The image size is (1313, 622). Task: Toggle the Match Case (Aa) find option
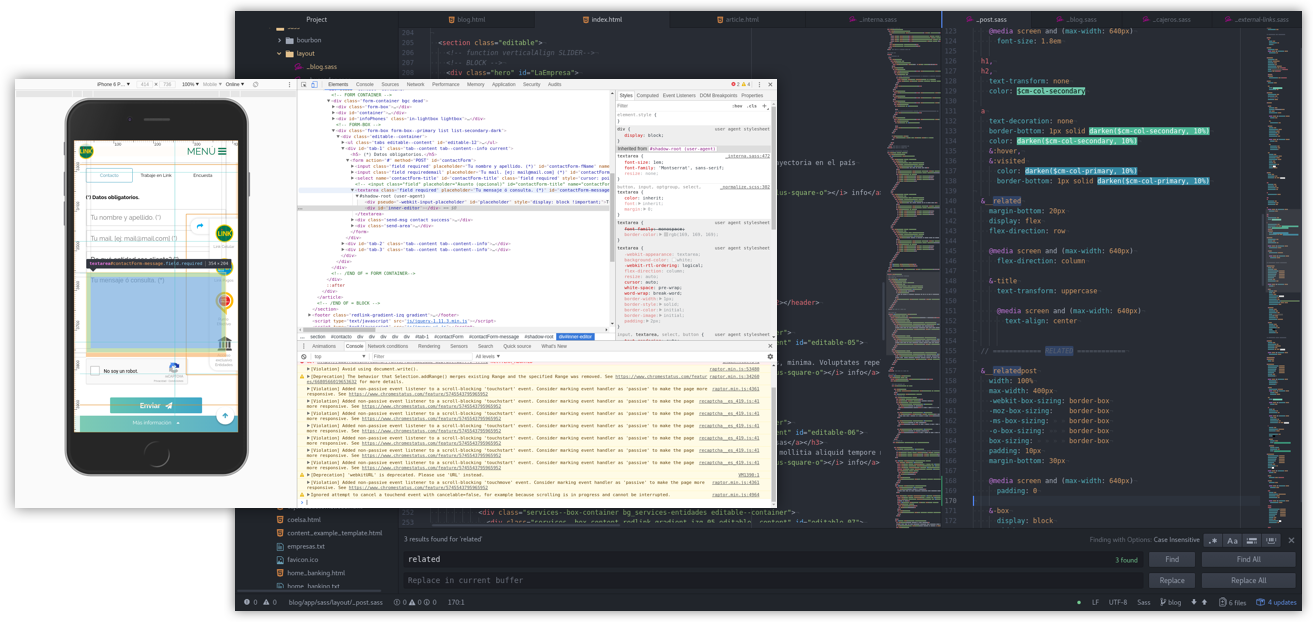click(1233, 540)
